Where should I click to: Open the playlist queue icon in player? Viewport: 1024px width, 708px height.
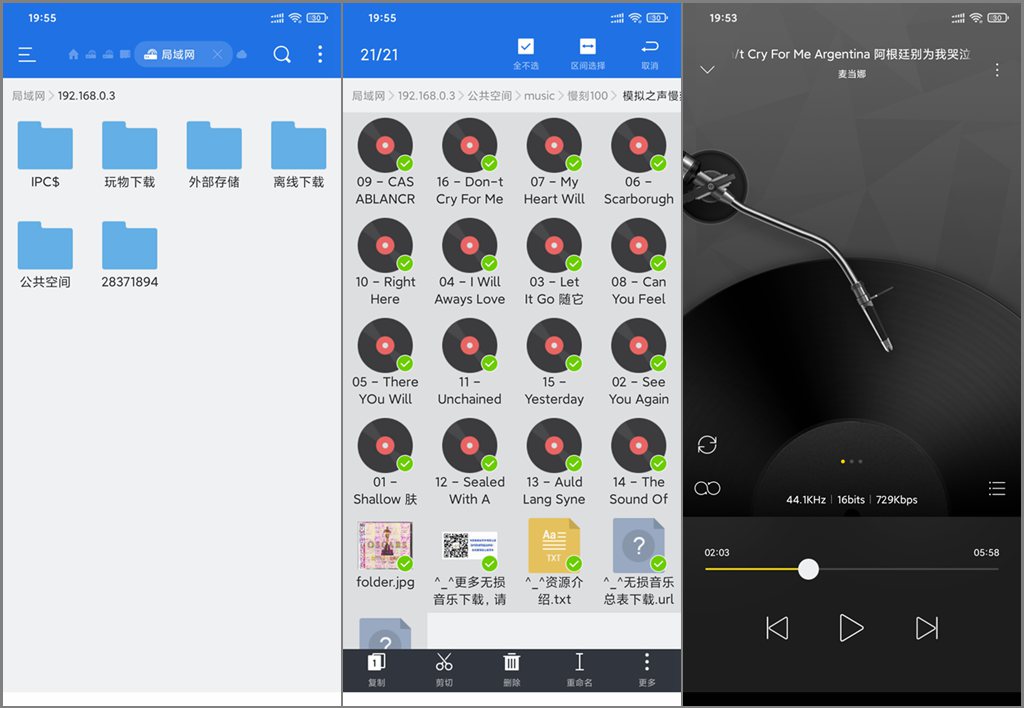tap(997, 488)
